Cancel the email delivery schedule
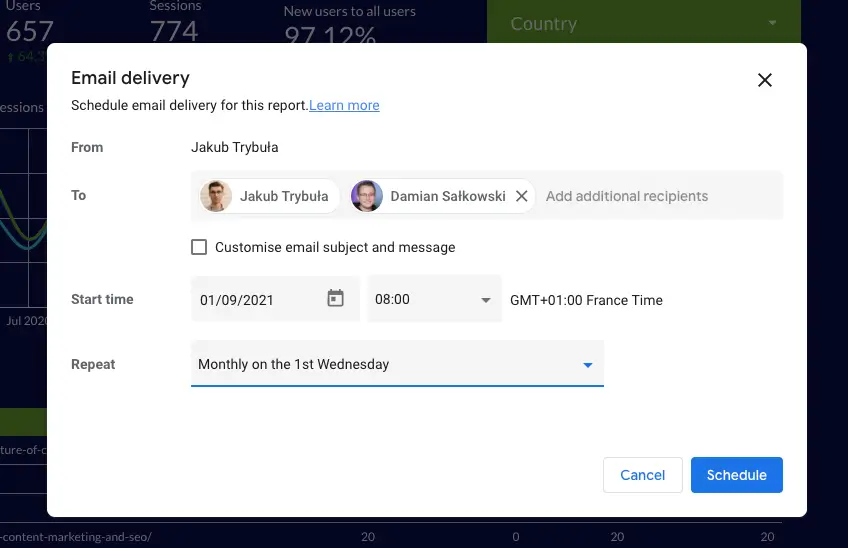The image size is (848, 548). [x=642, y=475]
